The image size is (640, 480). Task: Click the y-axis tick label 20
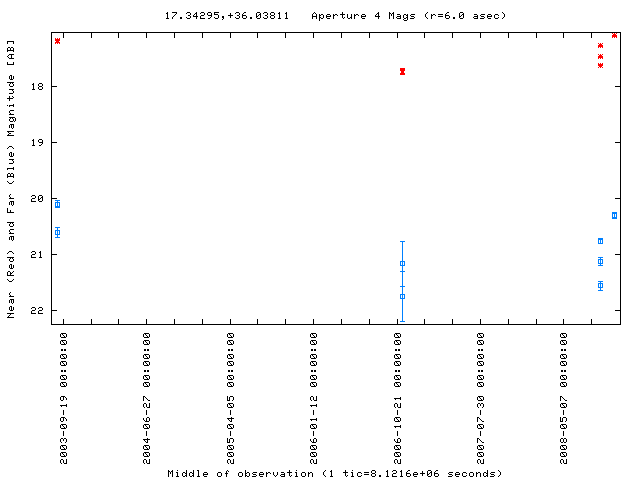pos(37,198)
